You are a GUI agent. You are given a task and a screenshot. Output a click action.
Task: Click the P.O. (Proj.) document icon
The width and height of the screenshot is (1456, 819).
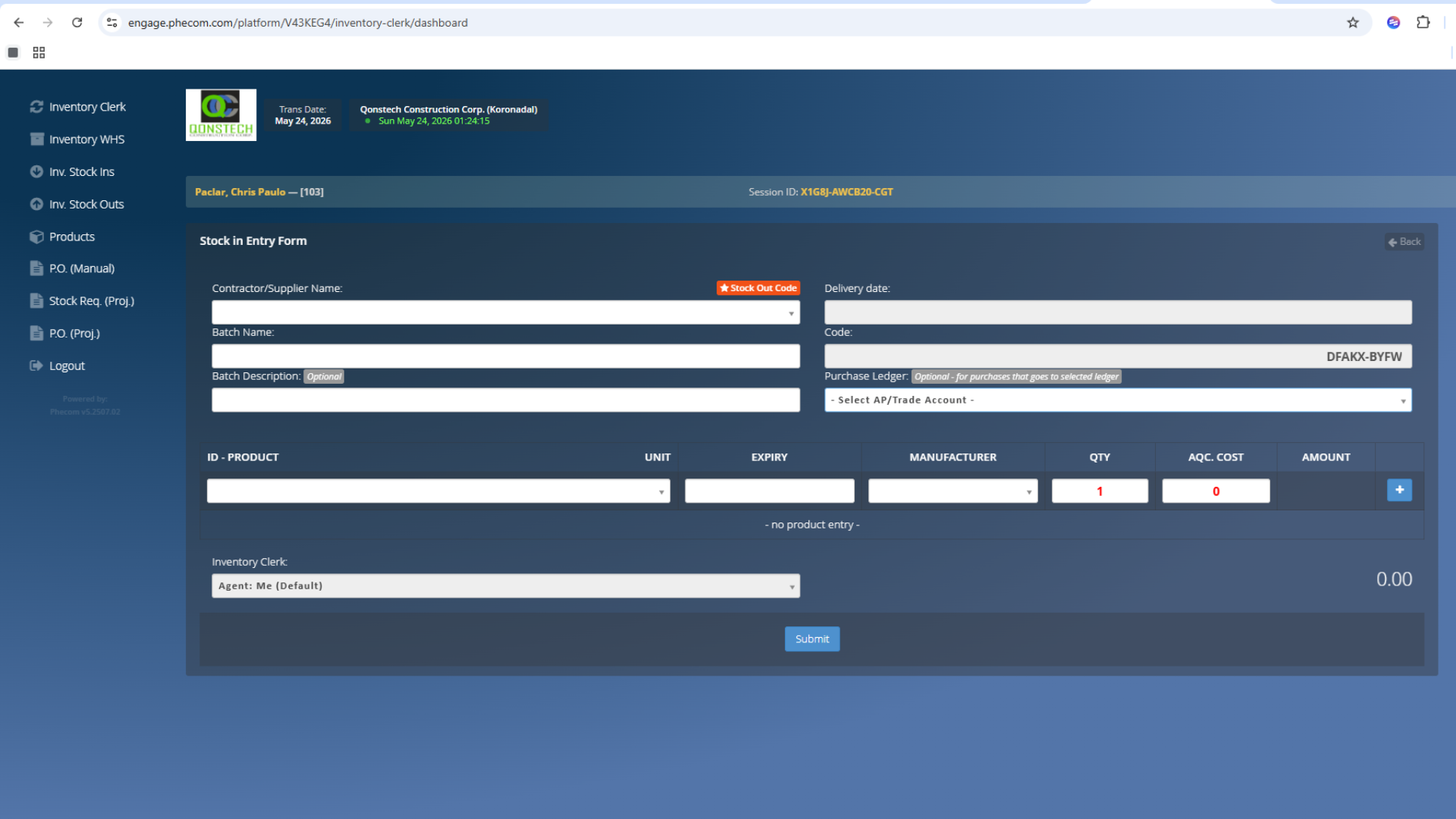(x=36, y=333)
